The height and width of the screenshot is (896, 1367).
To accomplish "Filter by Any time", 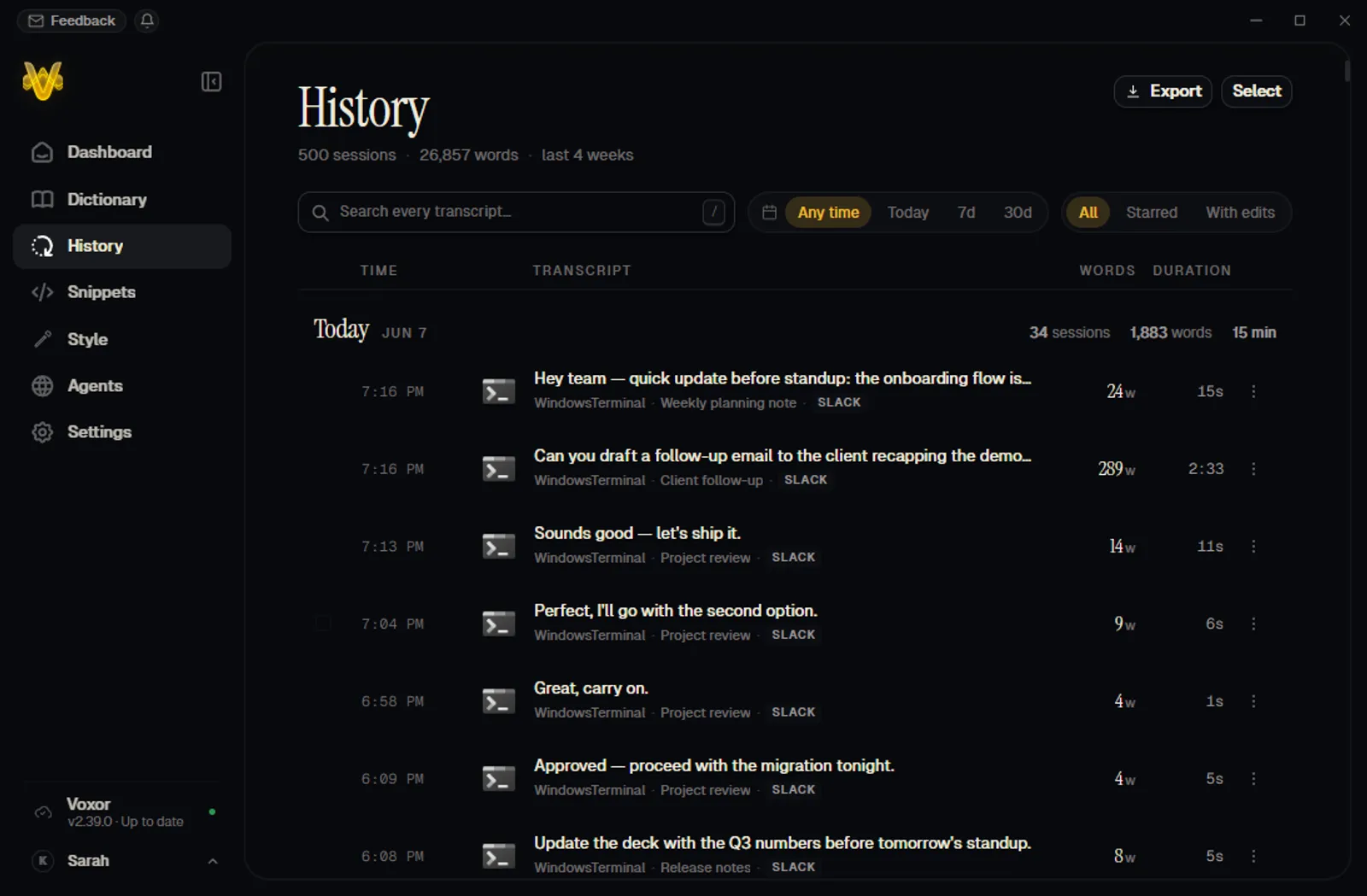I will [x=828, y=213].
